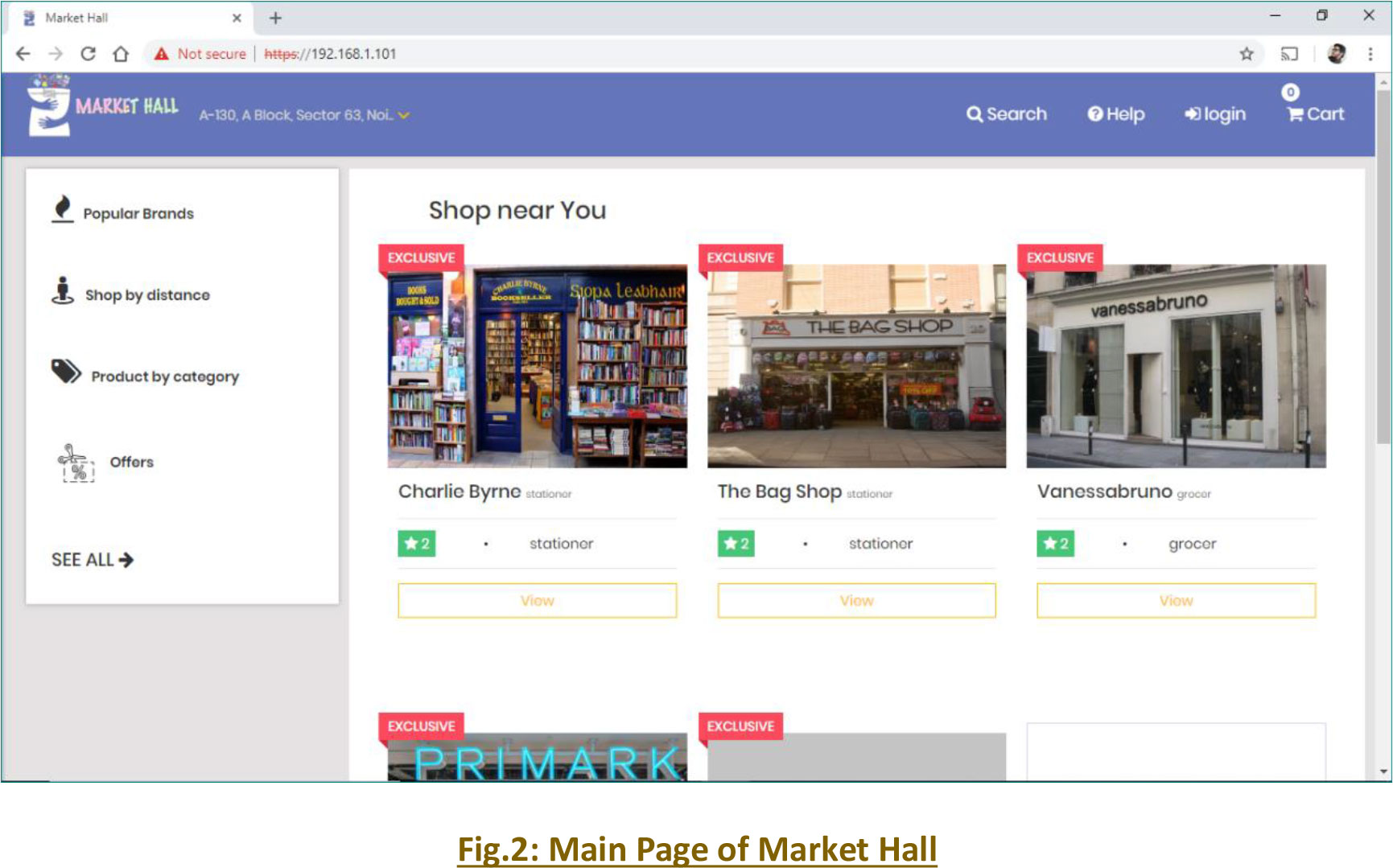Select the Market Hall browser tab
The image size is (1393, 868).
click(x=130, y=18)
